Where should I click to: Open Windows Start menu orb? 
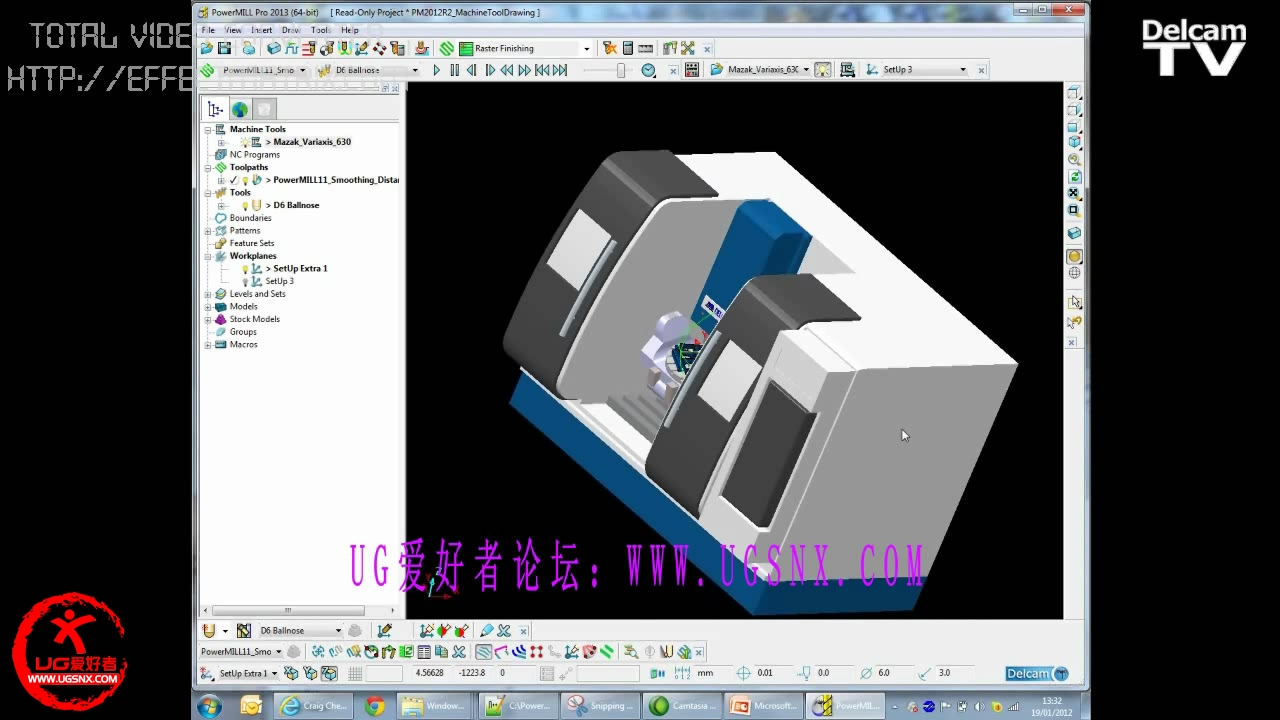(x=210, y=706)
